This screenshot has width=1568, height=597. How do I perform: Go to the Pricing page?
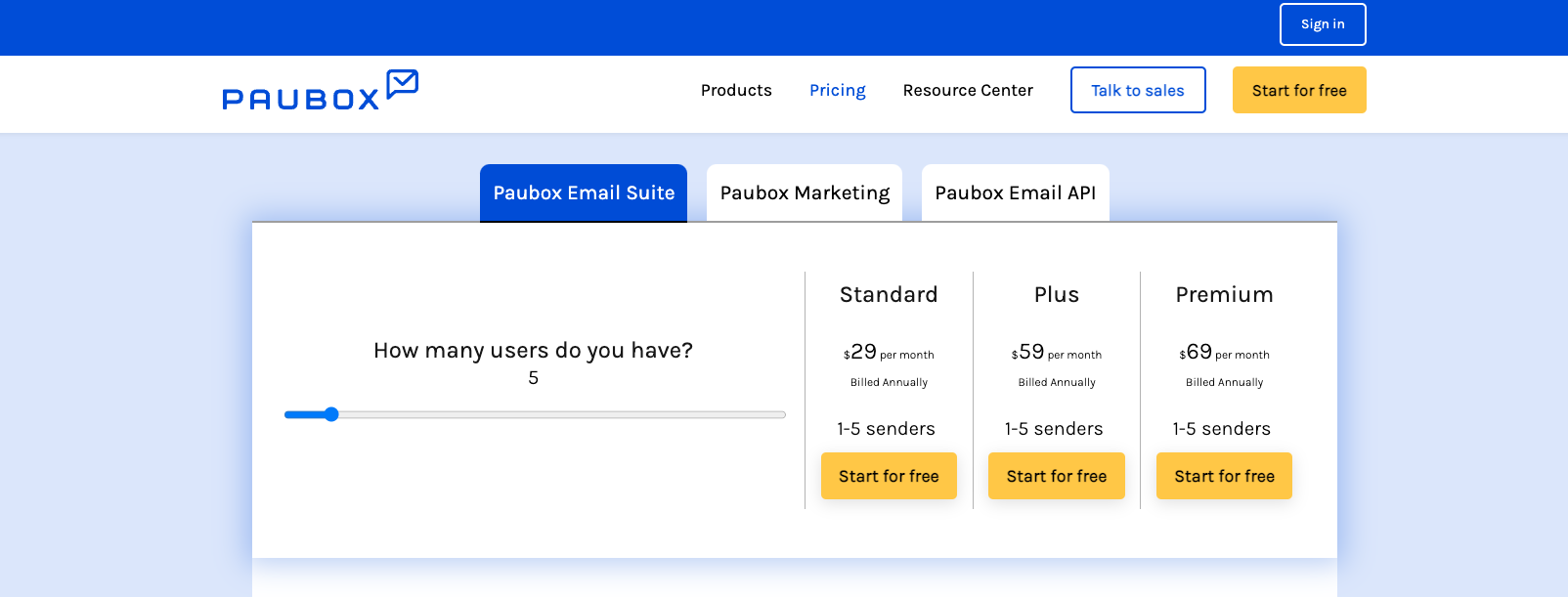pyautogui.click(x=838, y=90)
